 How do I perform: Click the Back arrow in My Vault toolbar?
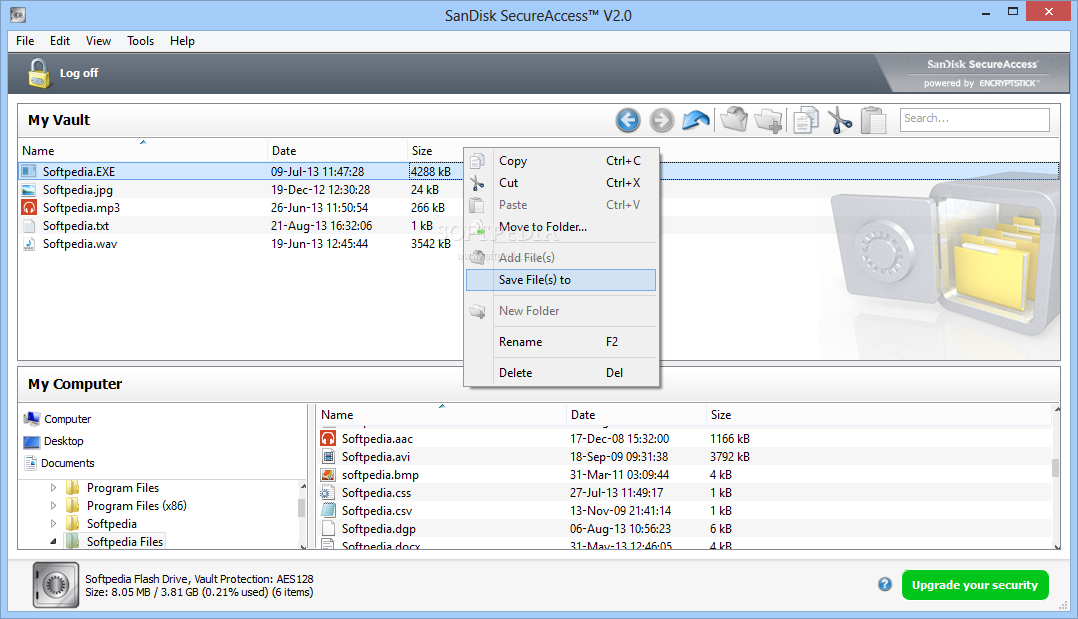click(628, 120)
